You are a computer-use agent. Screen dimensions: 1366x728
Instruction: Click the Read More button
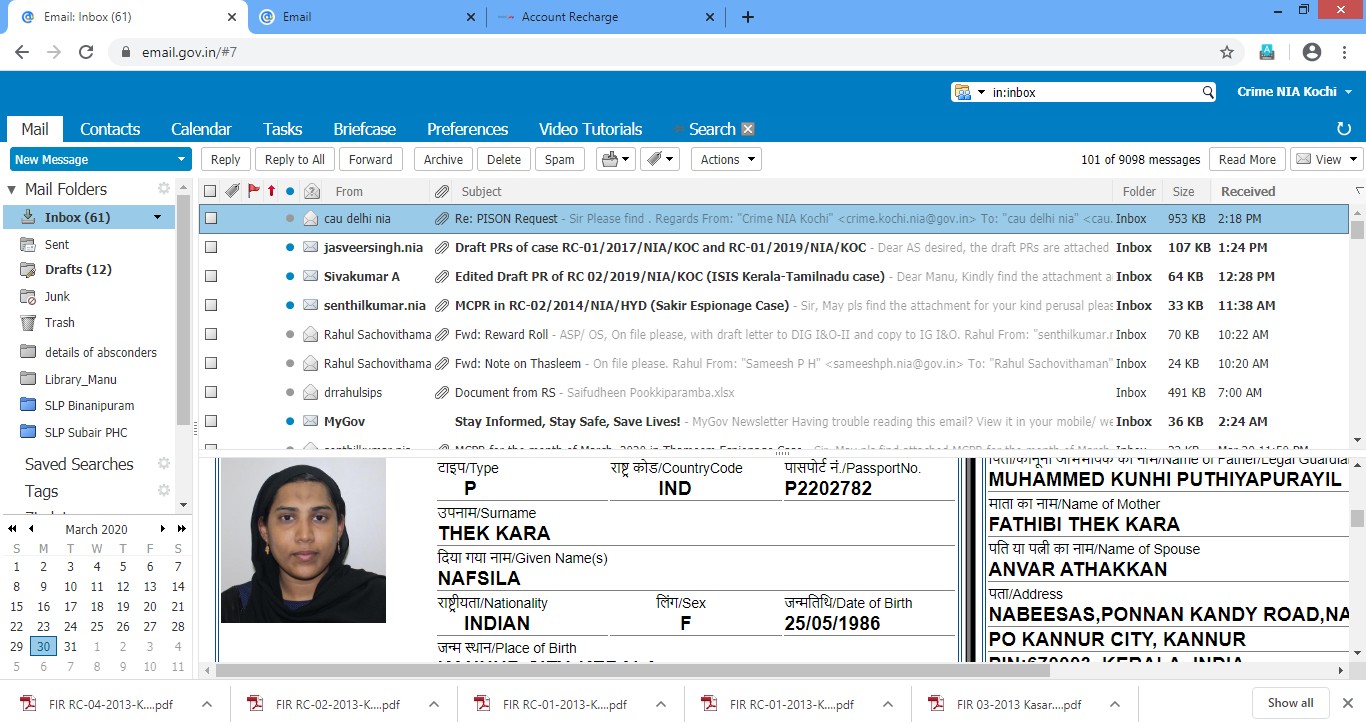point(1247,159)
